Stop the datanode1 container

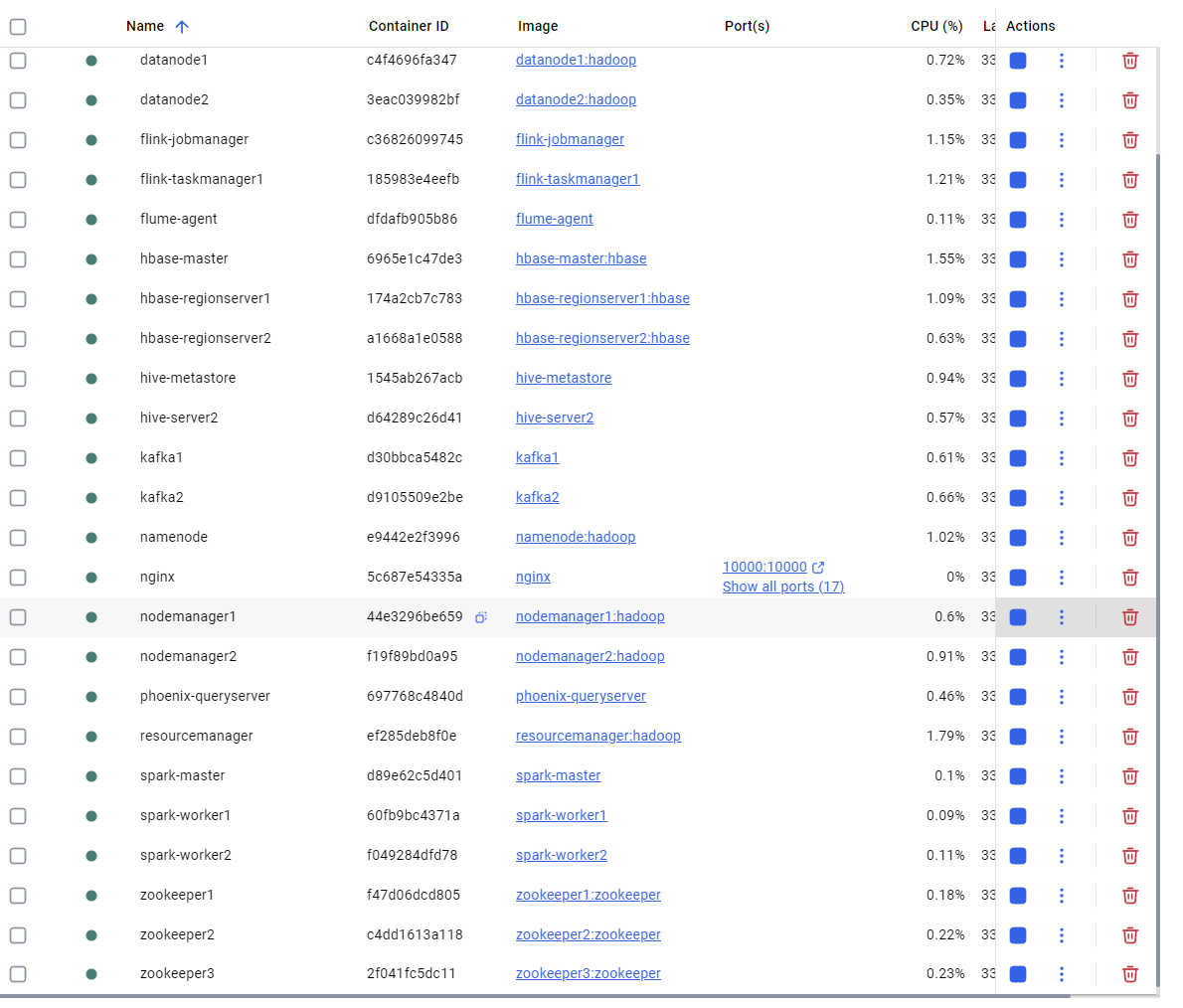[x=1017, y=61]
